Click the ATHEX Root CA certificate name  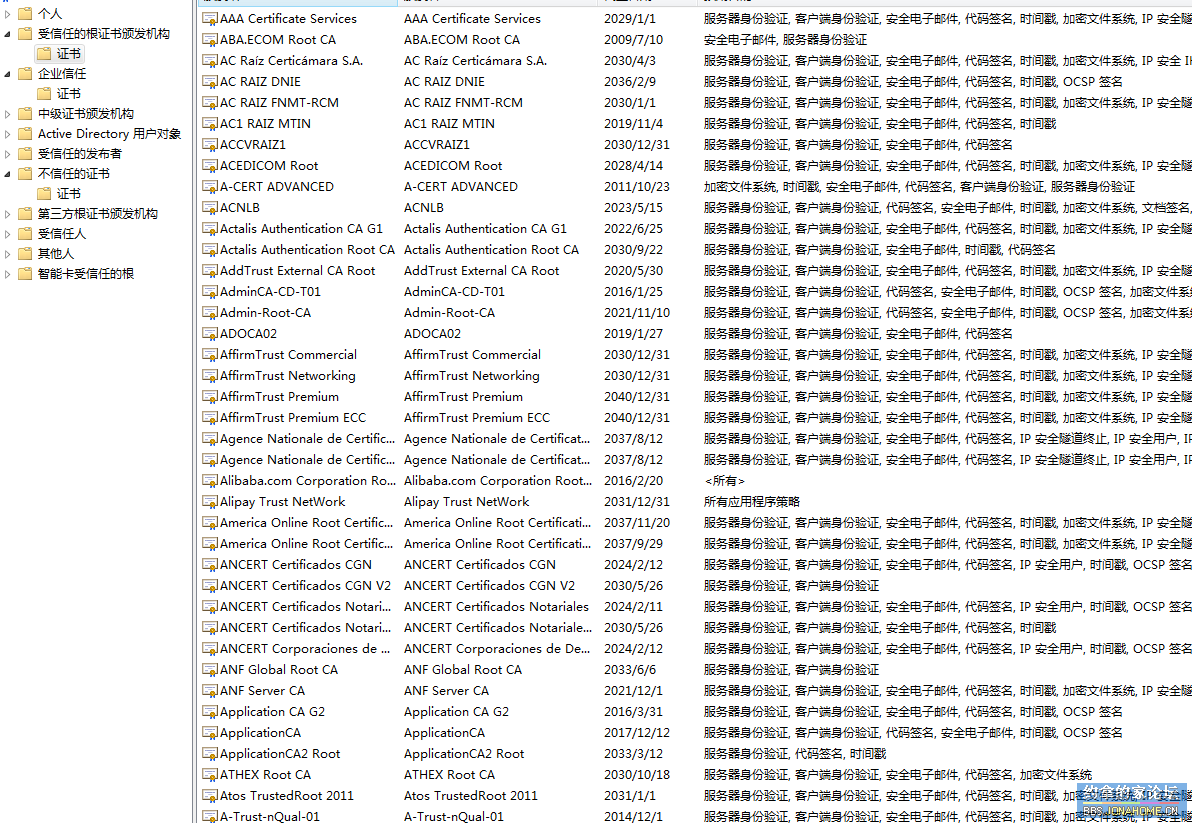(x=265, y=775)
